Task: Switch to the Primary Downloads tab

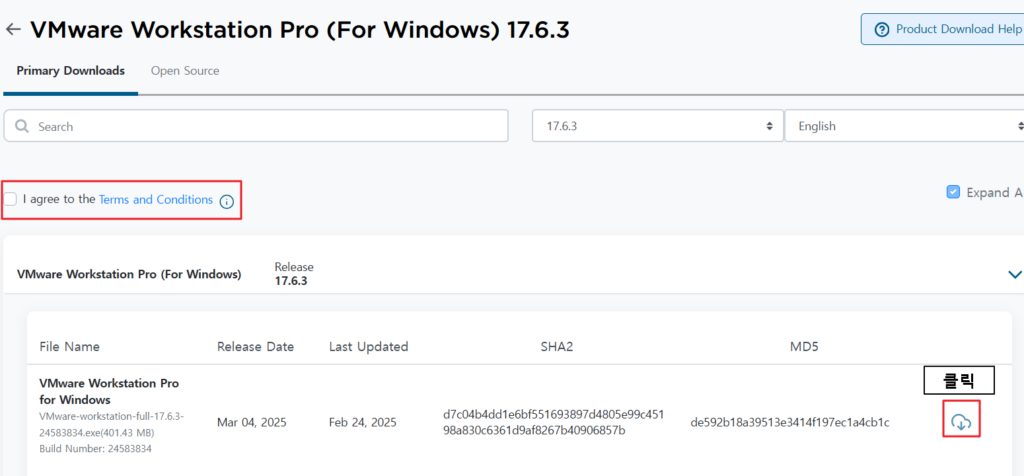Action: pos(71,71)
